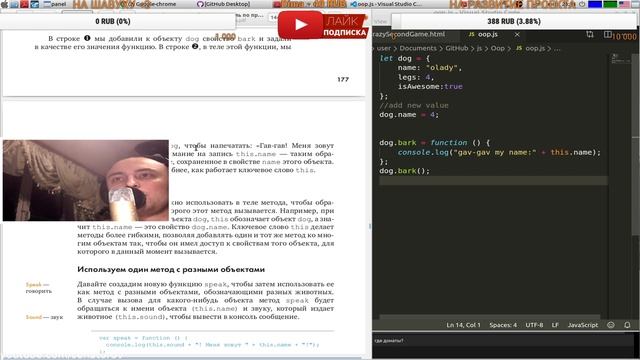Split the editor with the split icon

click(608, 35)
